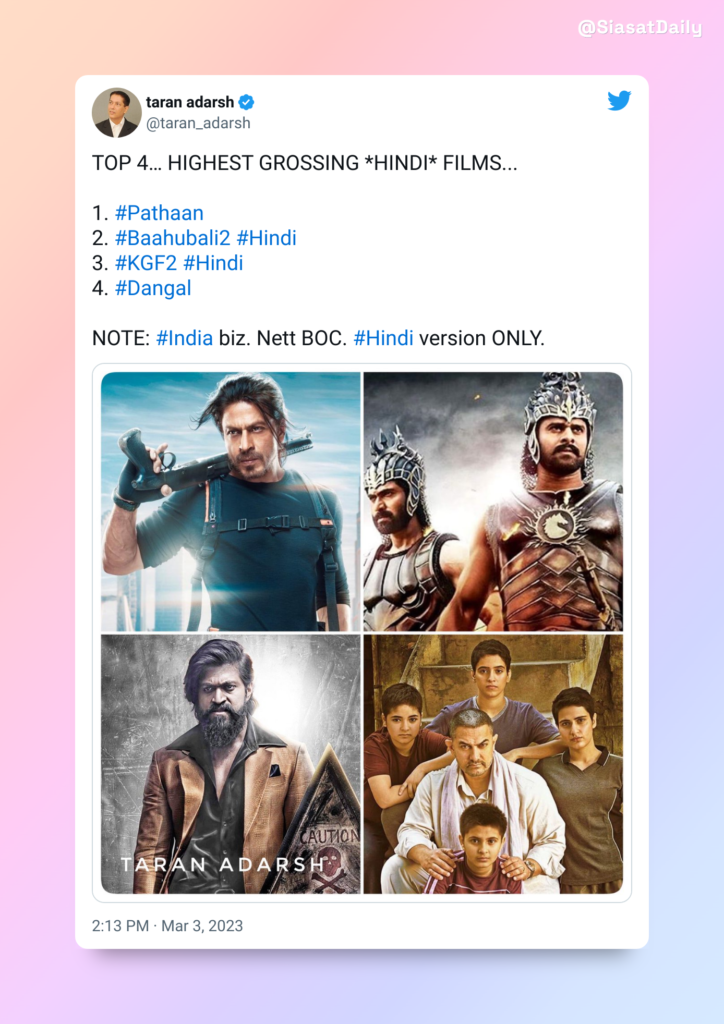This screenshot has height=1024, width=724.
Task: Click the 2:13 PM Mar 3, 2023 timestamp
Action: coord(167,926)
